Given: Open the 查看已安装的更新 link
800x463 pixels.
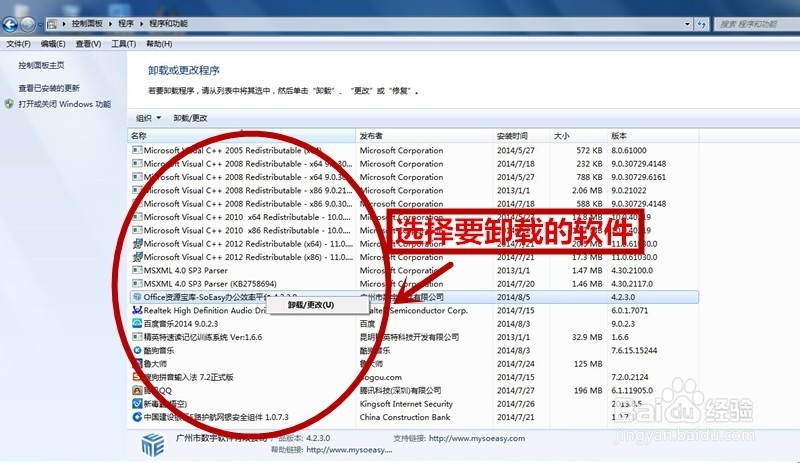Looking at the screenshot, I should [x=49, y=88].
